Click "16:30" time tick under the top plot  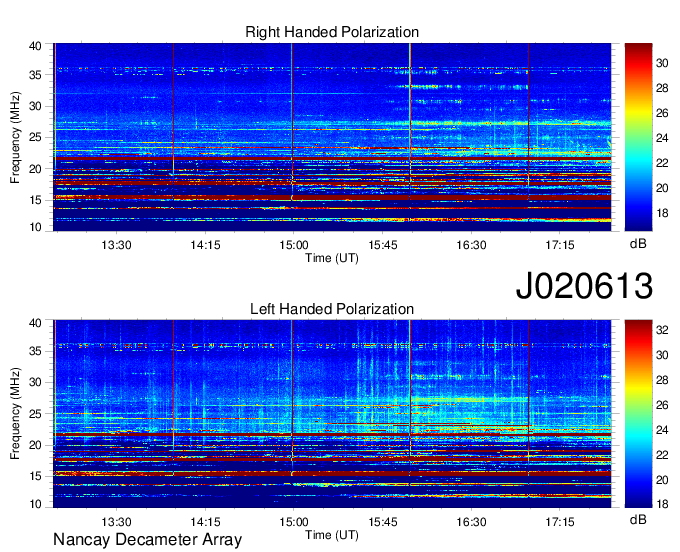[x=471, y=245]
